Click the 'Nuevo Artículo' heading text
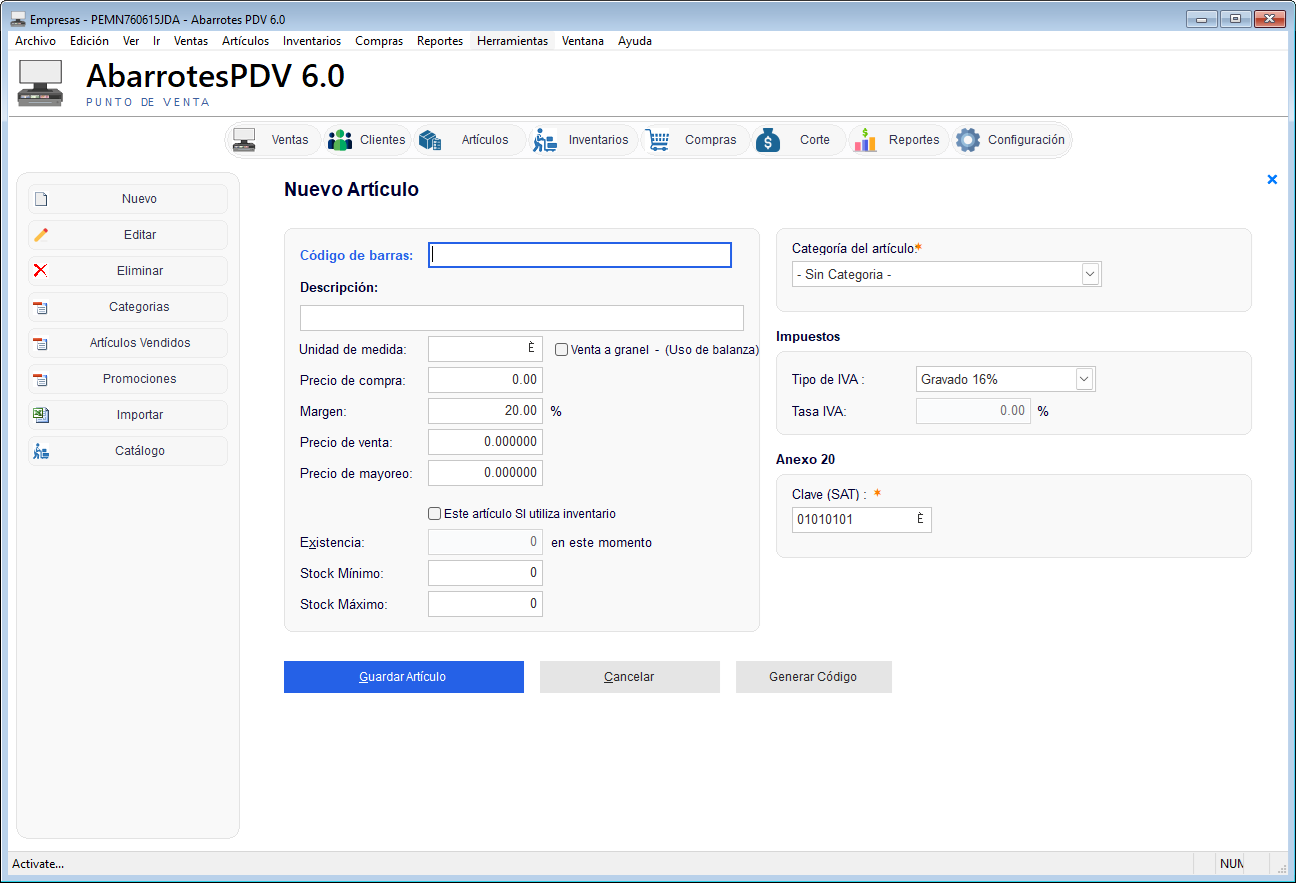 pos(351,189)
